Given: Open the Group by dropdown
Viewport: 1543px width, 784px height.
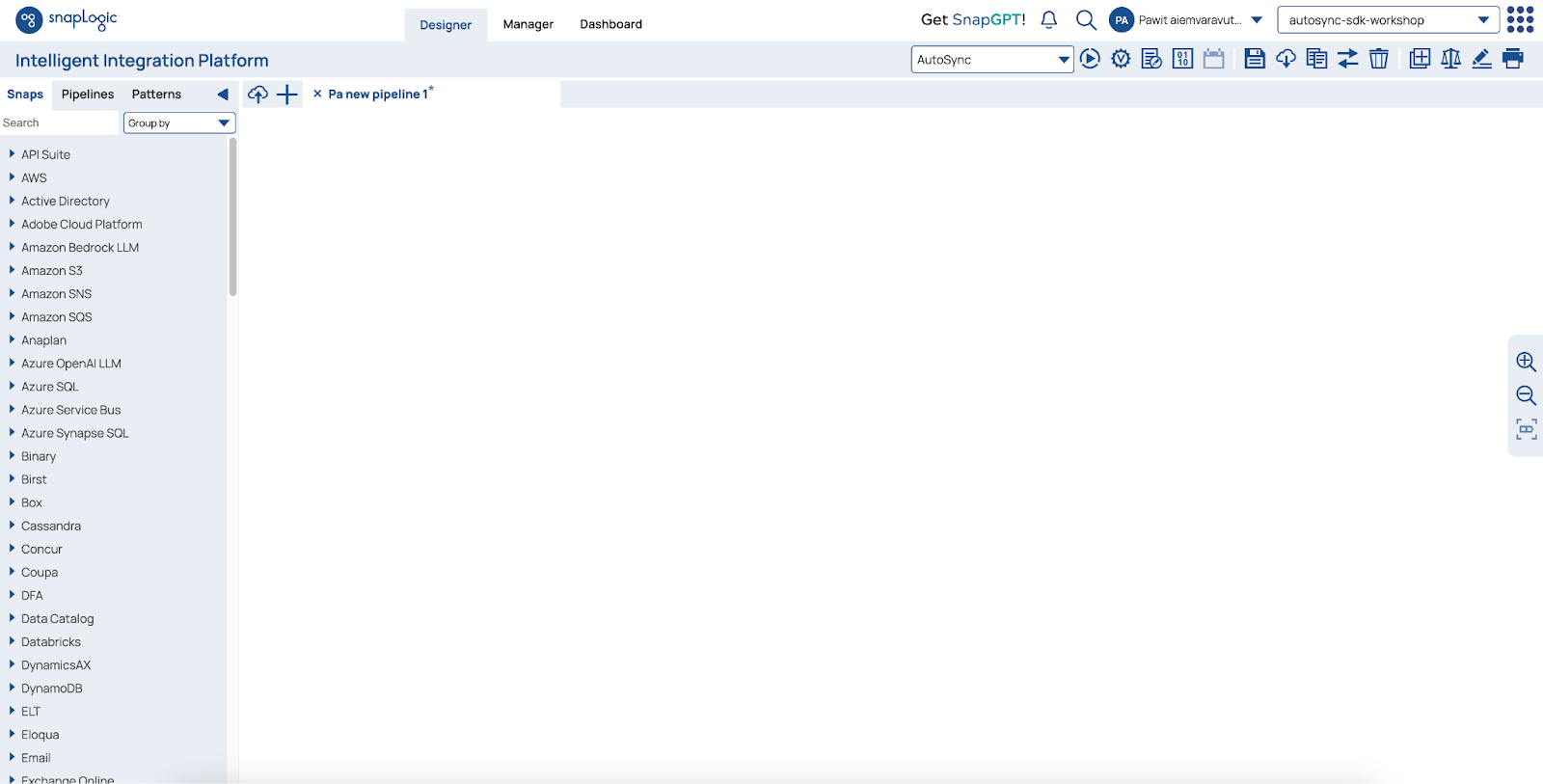Looking at the screenshot, I should pos(179,123).
